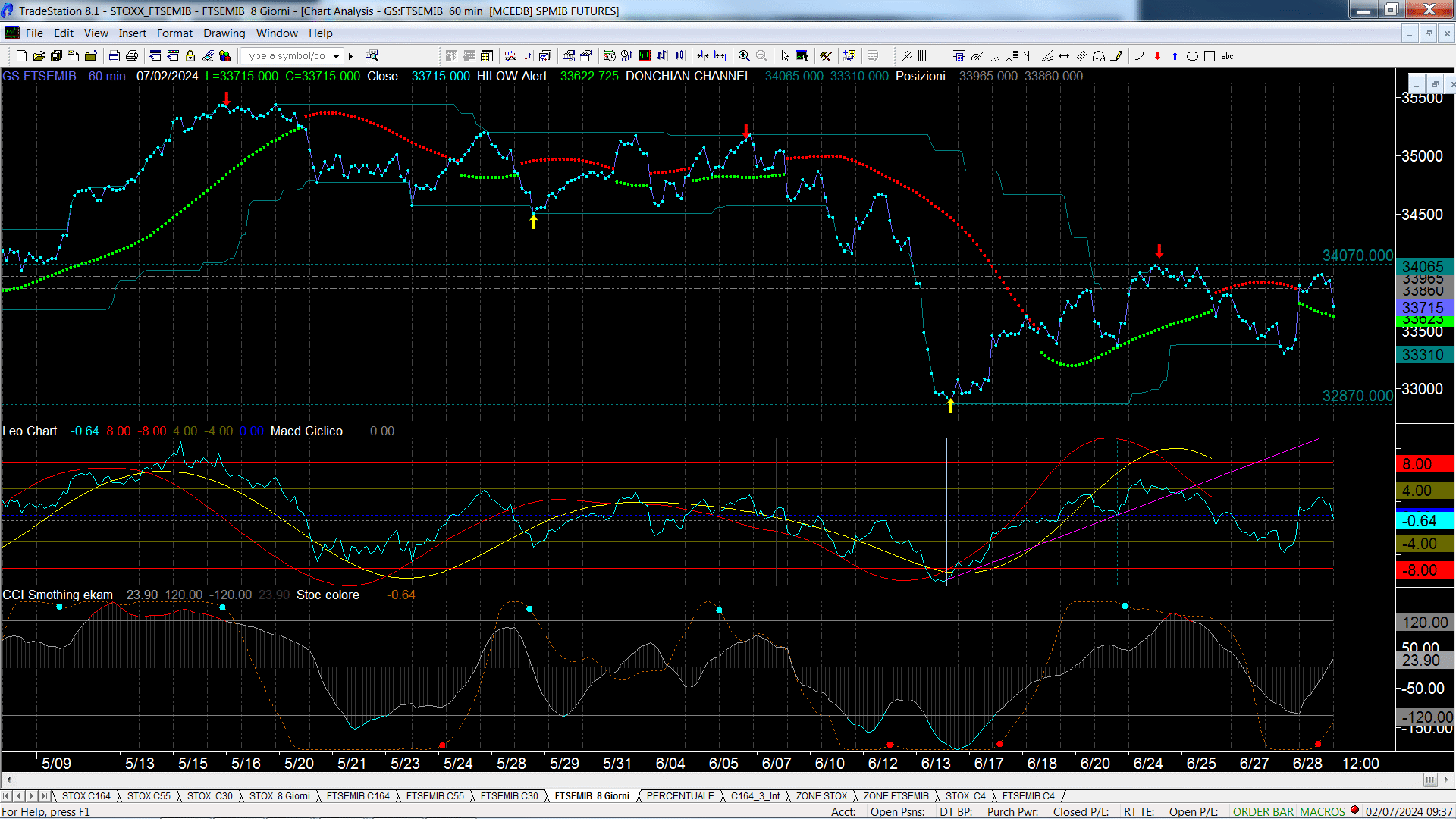This screenshot has width=1456, height=819.
Task: Open the Help menu
Action: coord(321,33)
